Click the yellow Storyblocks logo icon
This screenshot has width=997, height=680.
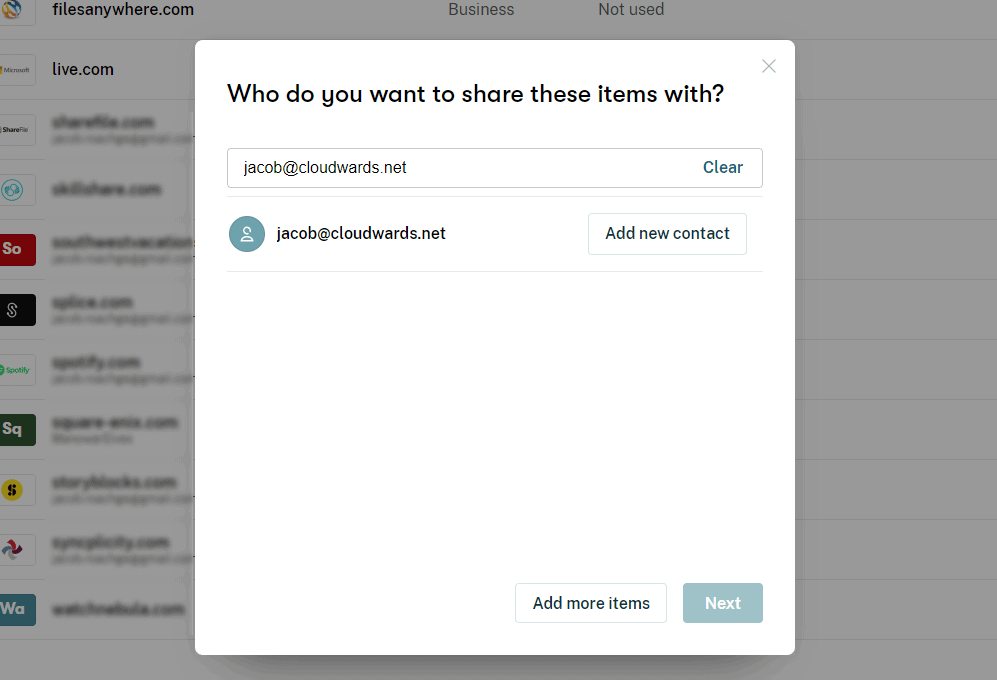coord(14,490)
